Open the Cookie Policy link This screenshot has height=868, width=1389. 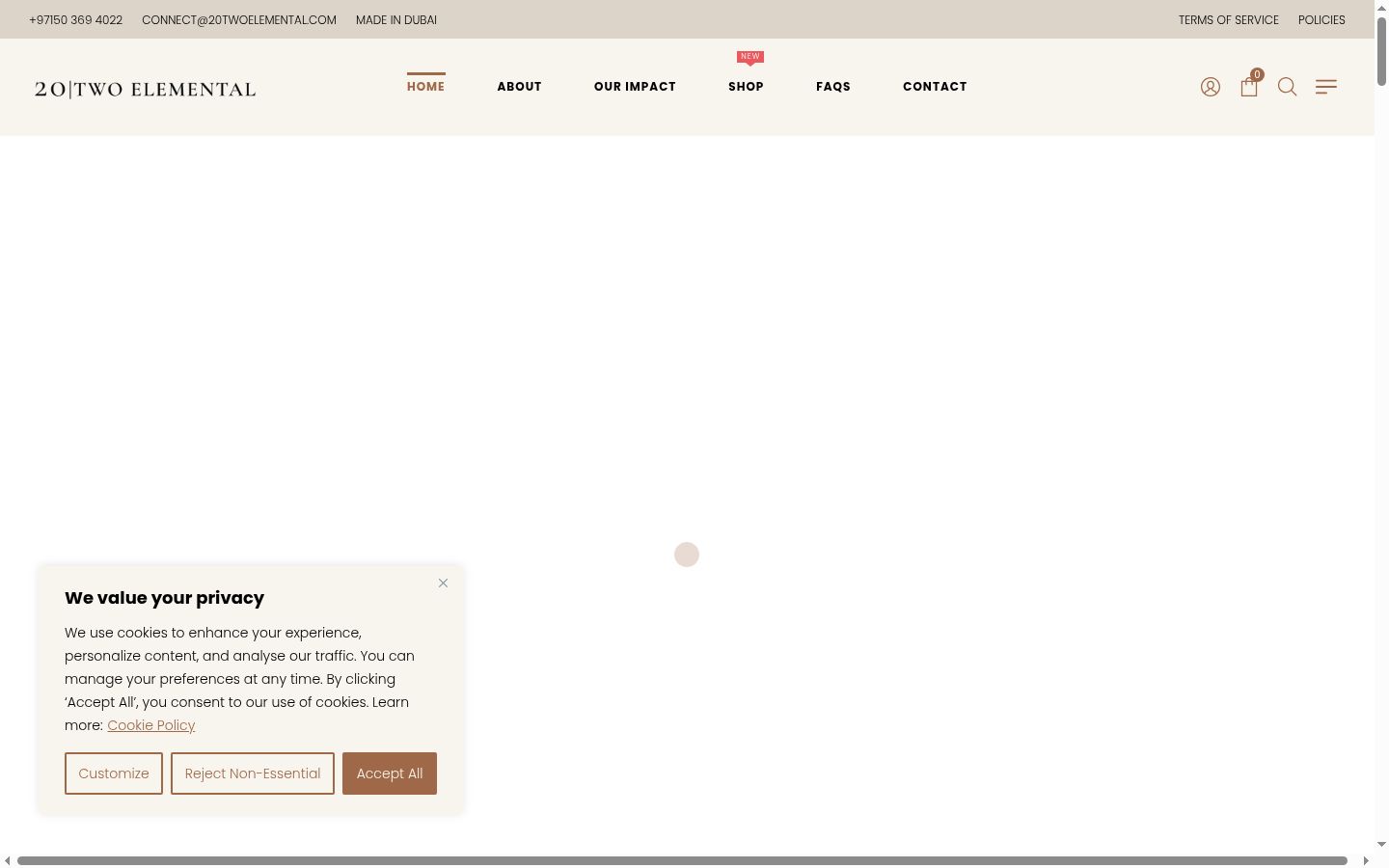[150, 725]
